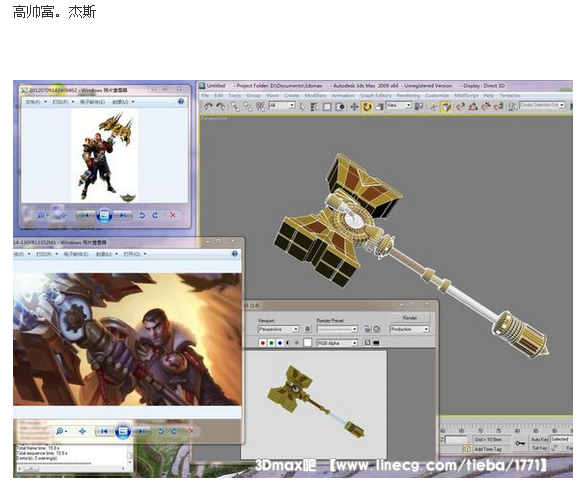Click Previous image in top photo viewer
Screen dimensions: 576x482
pyautogui.click(x=86, y=215)
